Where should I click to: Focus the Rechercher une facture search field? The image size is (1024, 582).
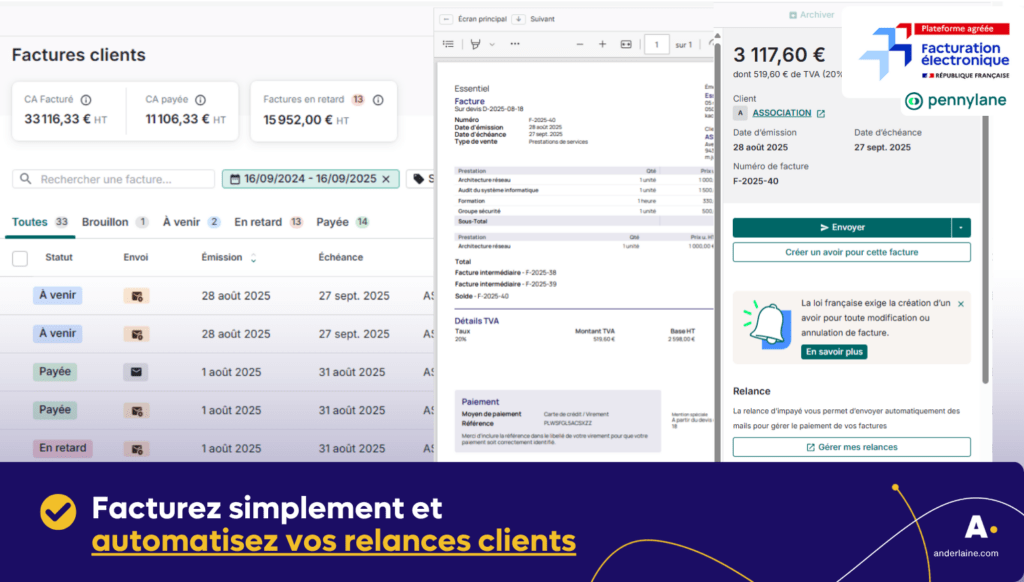point(114,179)
